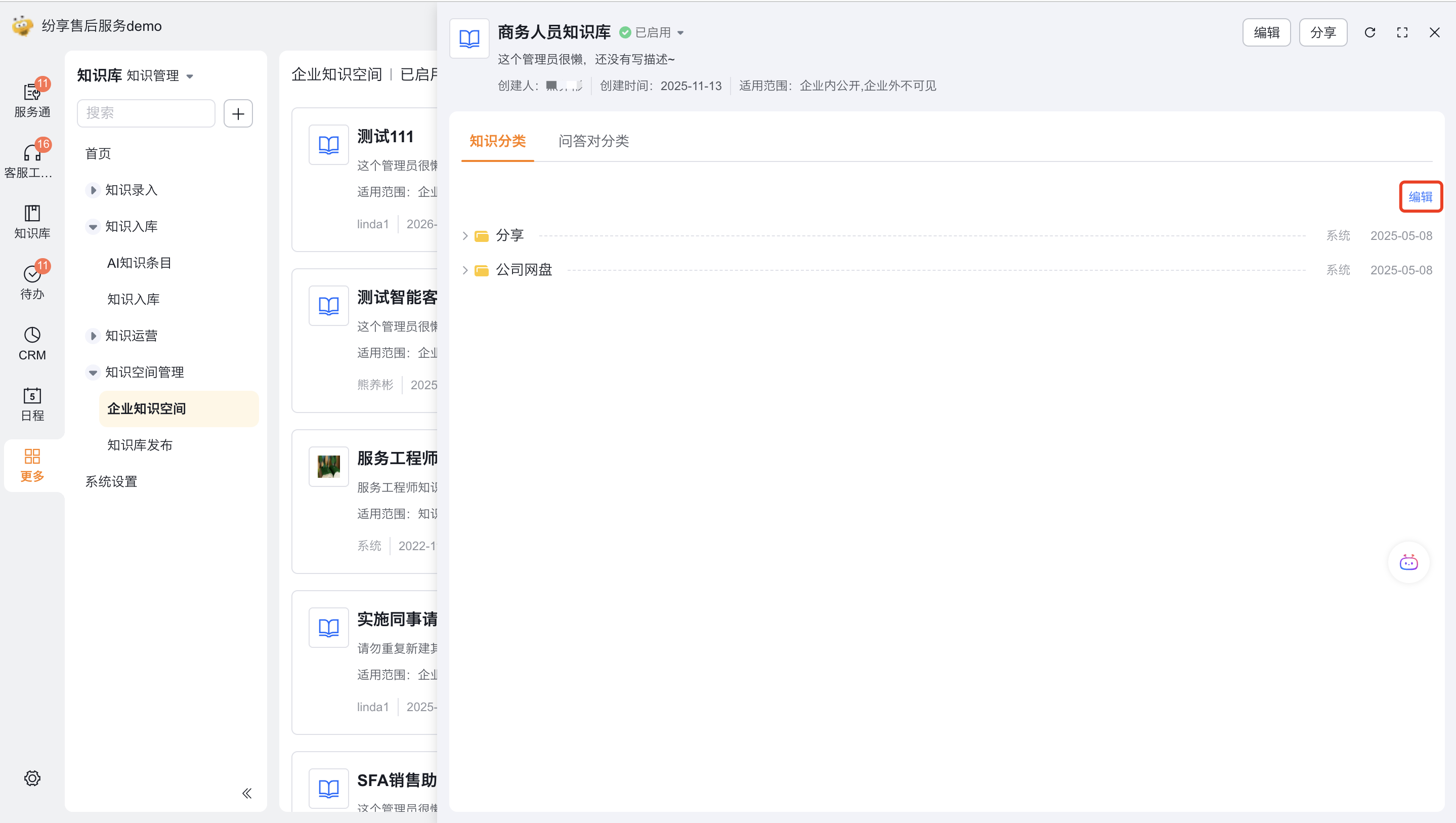Select 知识库发布 in the navigation
Screen dimensions: 1456x823
[x=140, y=445]
